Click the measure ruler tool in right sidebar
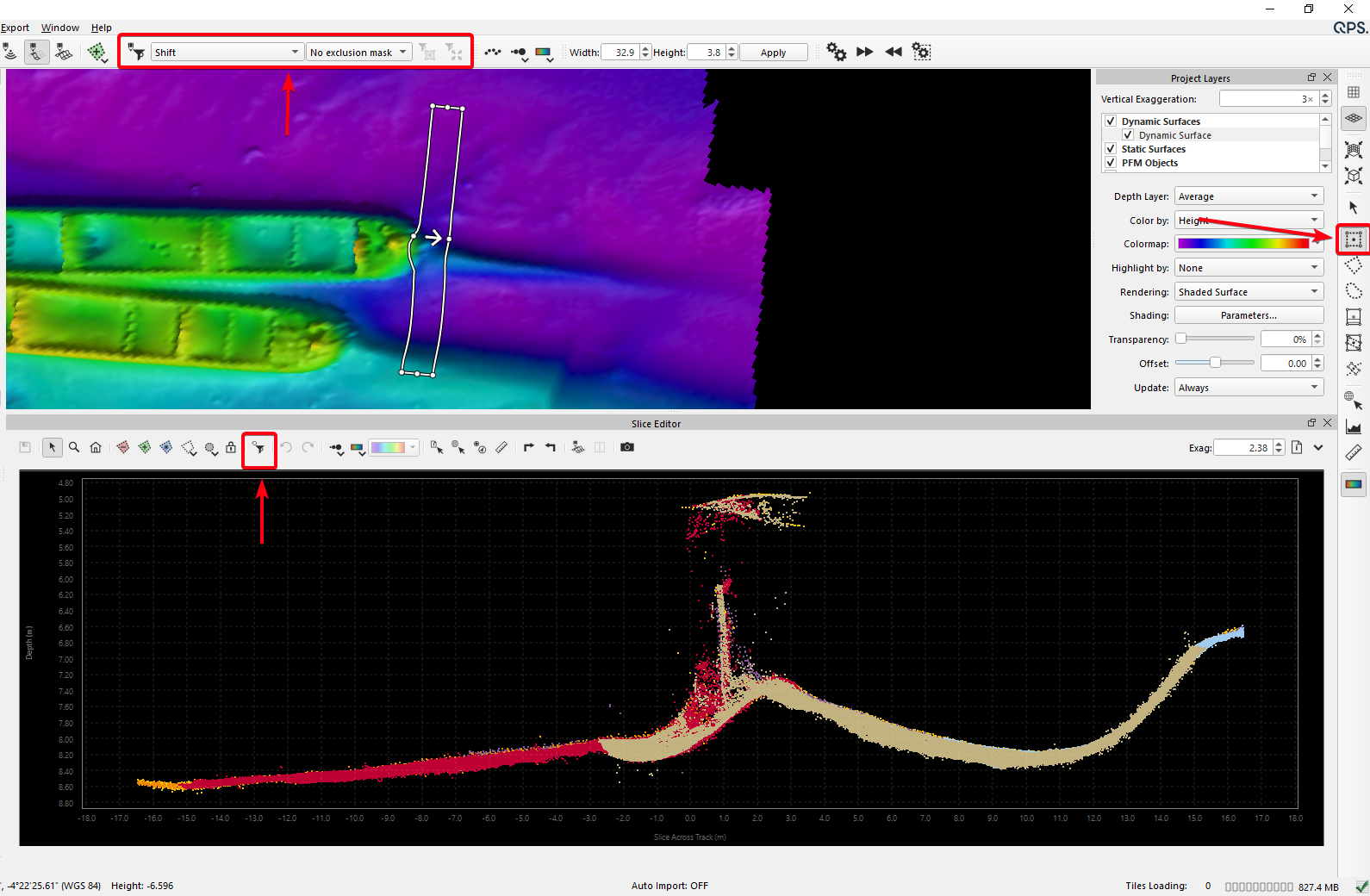This screenshot has width=1370, height=896. coord(1354,452)
